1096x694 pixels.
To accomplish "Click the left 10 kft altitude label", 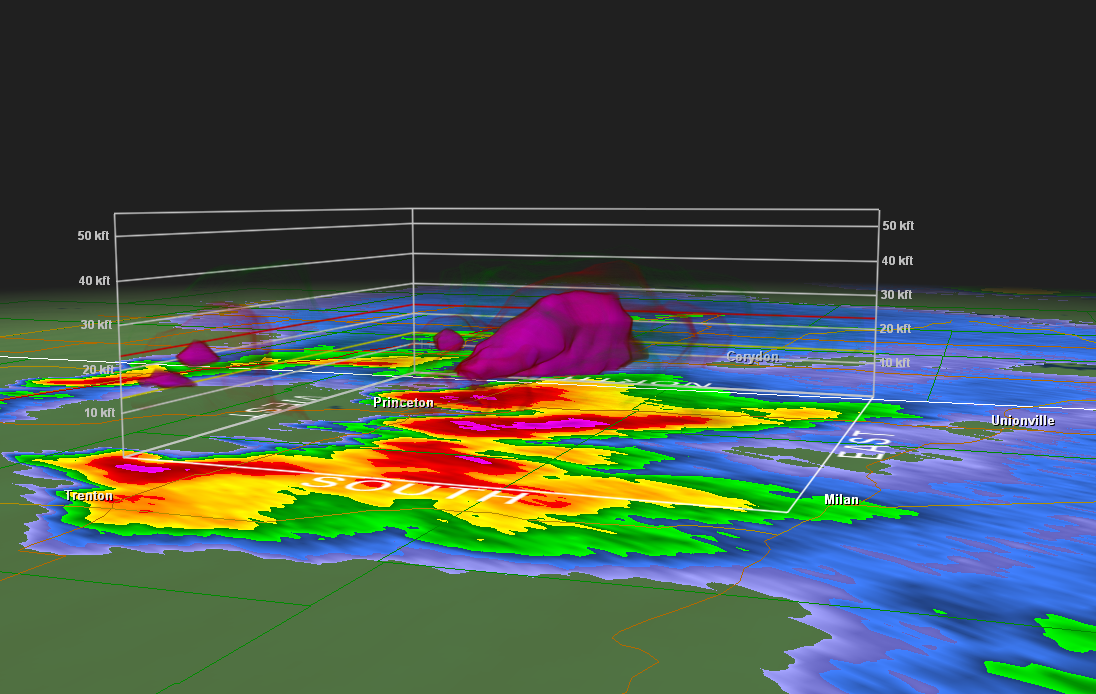I will [x=99, y=413].
